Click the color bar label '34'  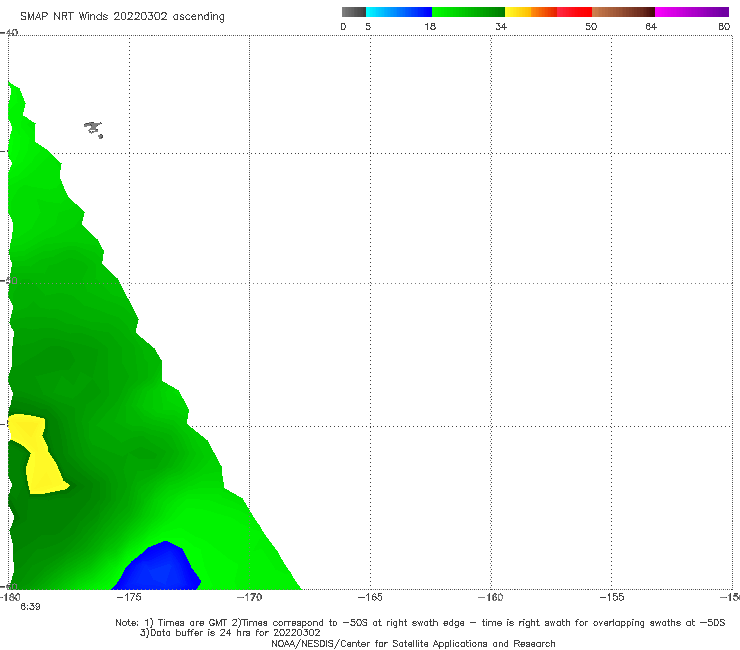501,26
